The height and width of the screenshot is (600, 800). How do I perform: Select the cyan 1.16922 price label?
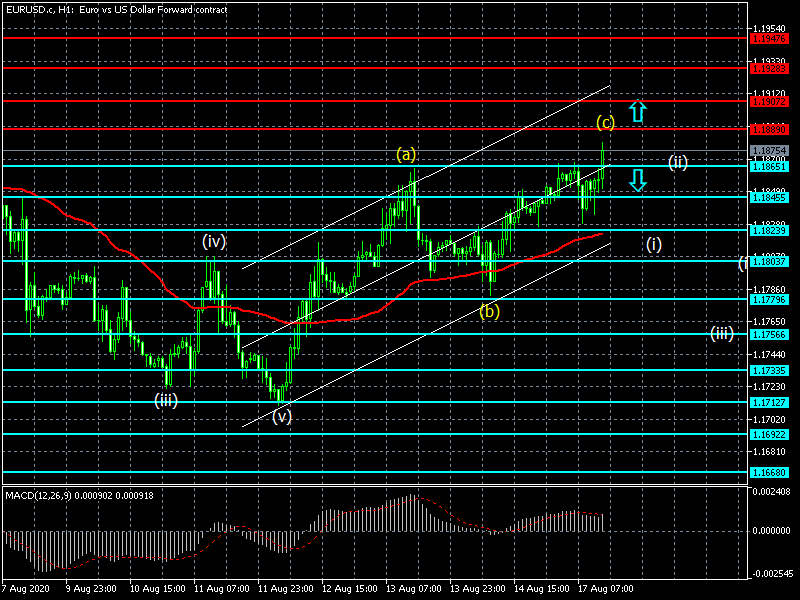click(769, 435)
